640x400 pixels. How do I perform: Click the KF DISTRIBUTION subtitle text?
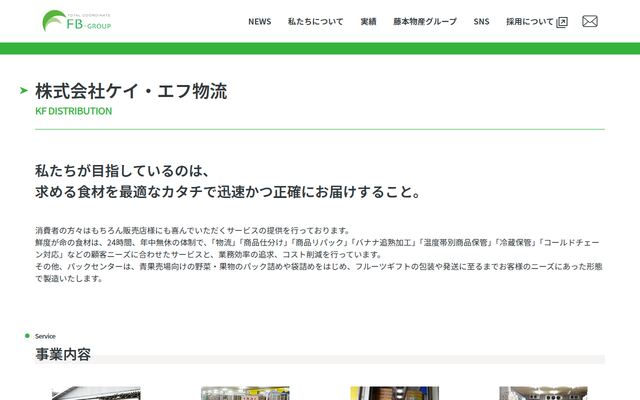point(73,111)
